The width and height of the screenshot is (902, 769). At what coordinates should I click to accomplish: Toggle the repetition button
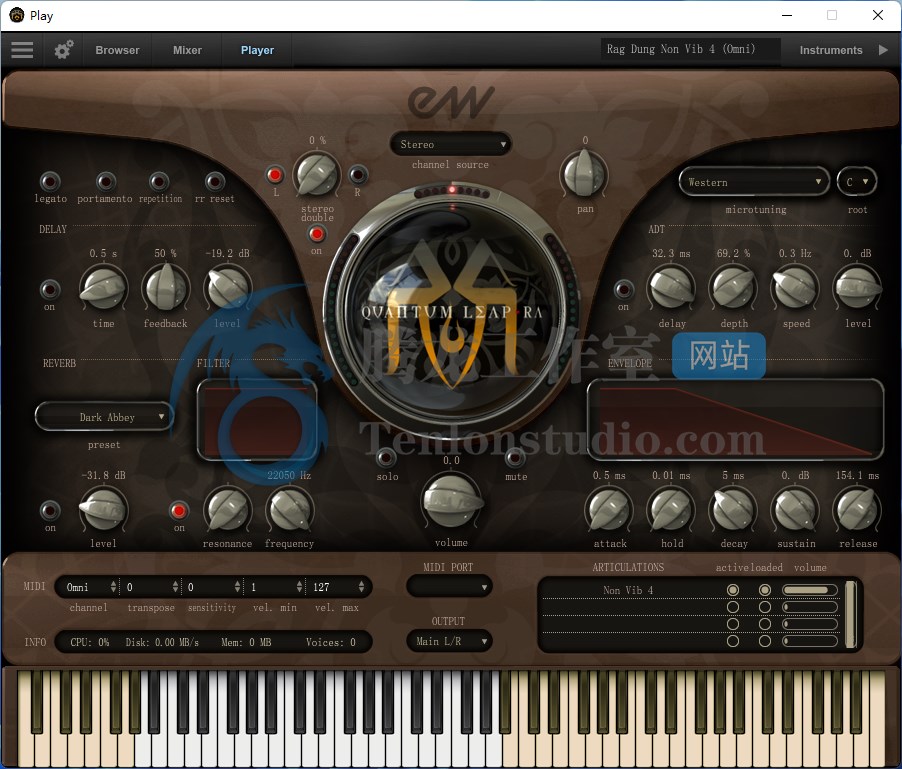pos(159,181)
